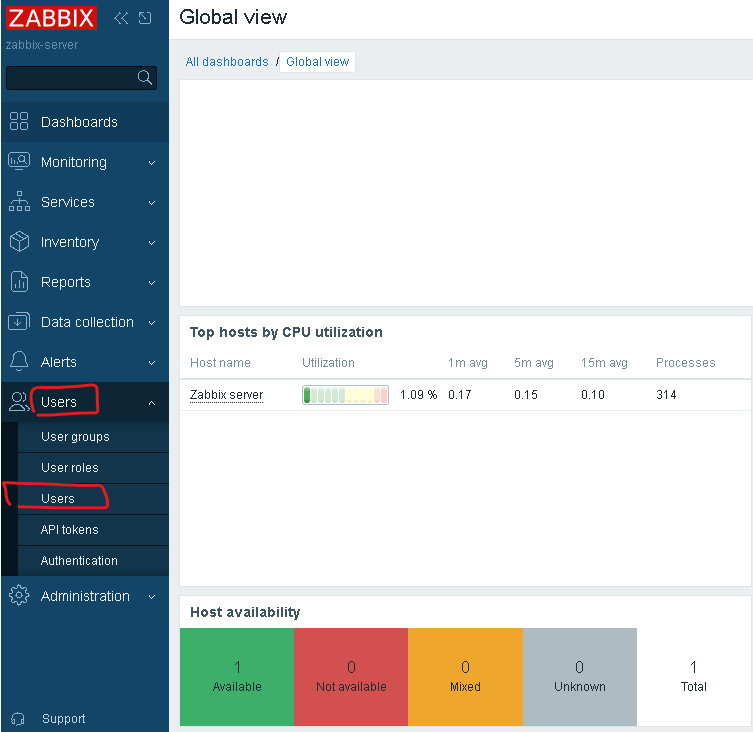Click the 0.15 five-minute average value
This screenshot has width=753, height=732.
click(x=526, y=395)
